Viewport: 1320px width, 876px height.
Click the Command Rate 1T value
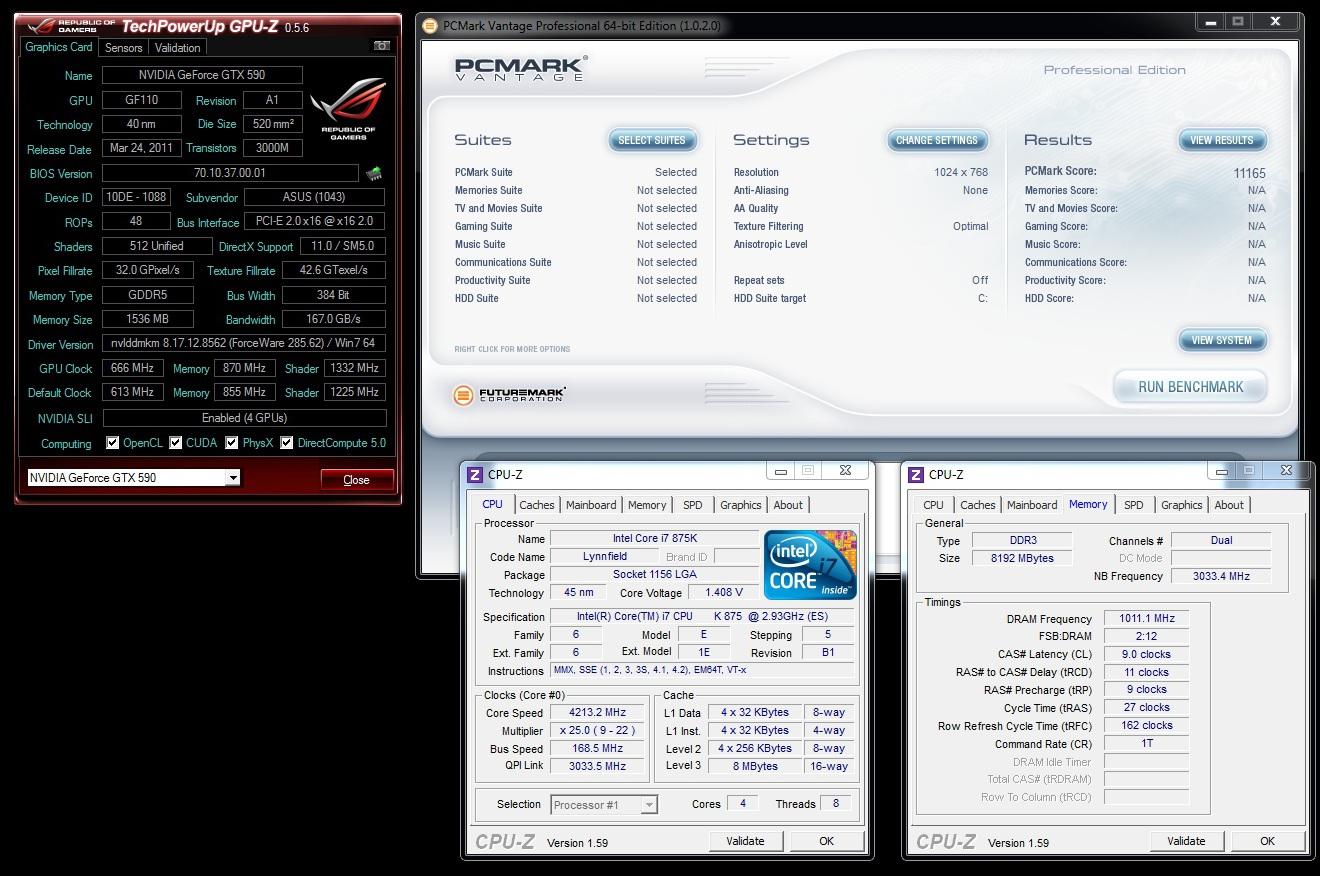point(1147,744)
